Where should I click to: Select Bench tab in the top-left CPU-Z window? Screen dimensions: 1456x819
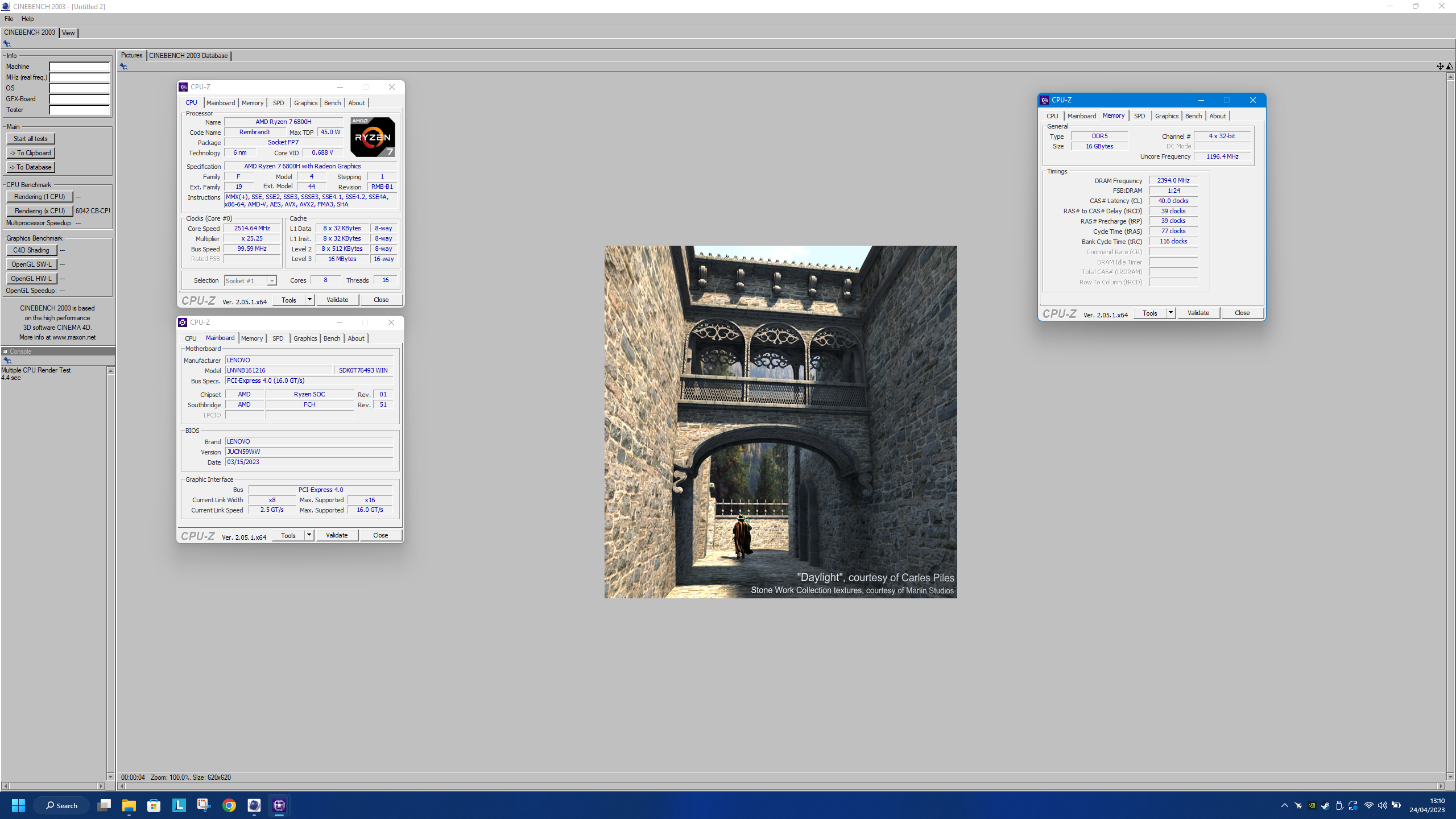pyautogui.click(x=332, y=103)
